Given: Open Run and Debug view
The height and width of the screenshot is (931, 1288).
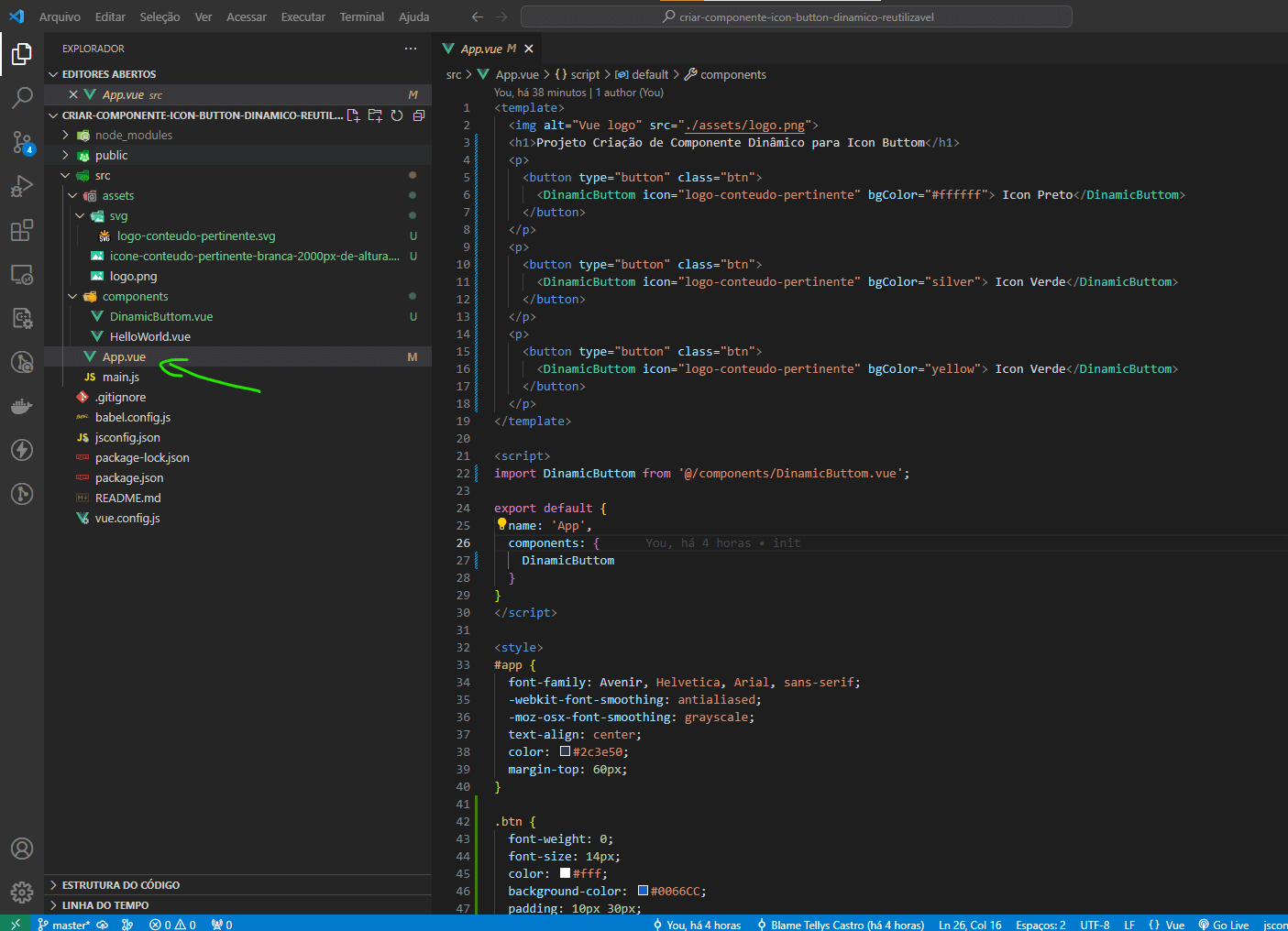Looking at the screenshot, I should (22, 186).
